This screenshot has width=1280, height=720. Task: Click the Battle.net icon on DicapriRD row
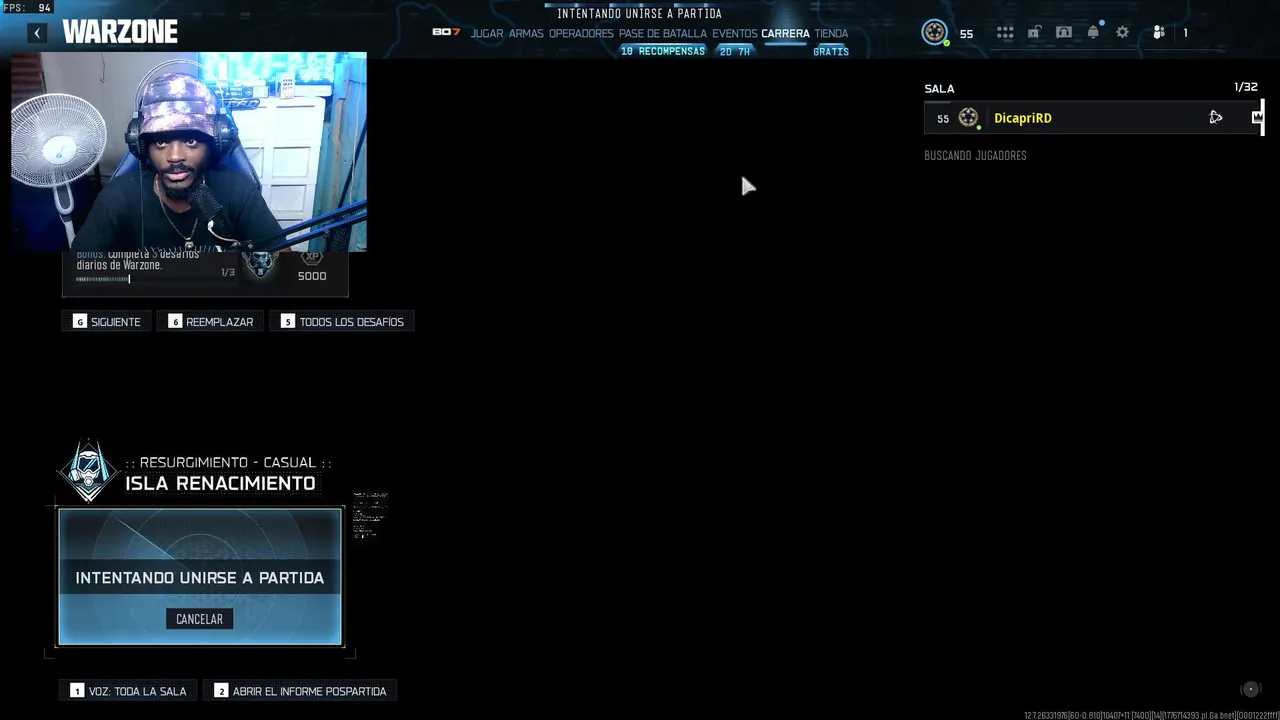coord(1216,118)
